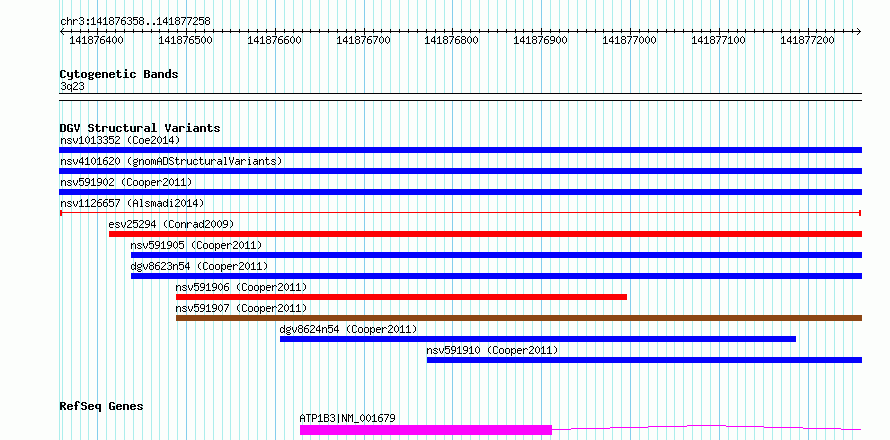Click the left arrow of the ruler
The height and width of the screenshot is (440, 890).
[62, 31]
